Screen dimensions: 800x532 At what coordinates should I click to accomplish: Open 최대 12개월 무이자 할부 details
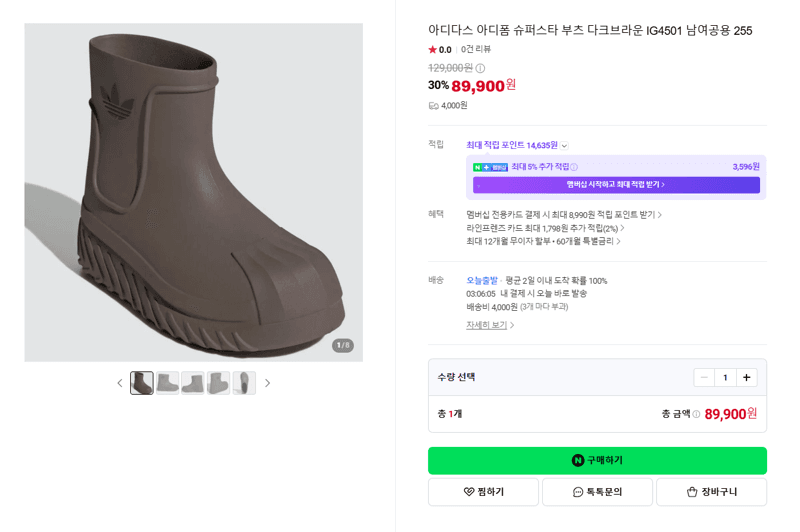point(543,241)
